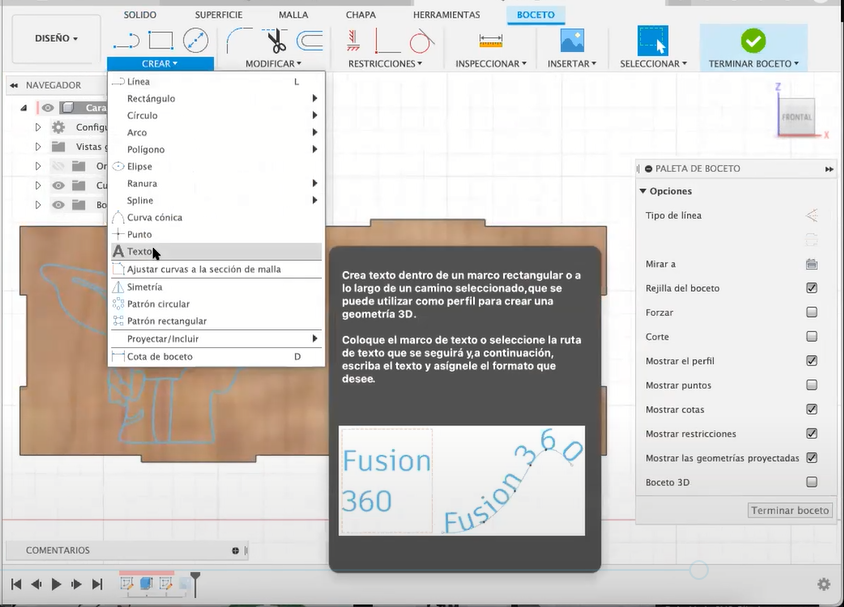
Task: Open the MODIFICAR dropdown menu
Action: click(x=273, y=63)
